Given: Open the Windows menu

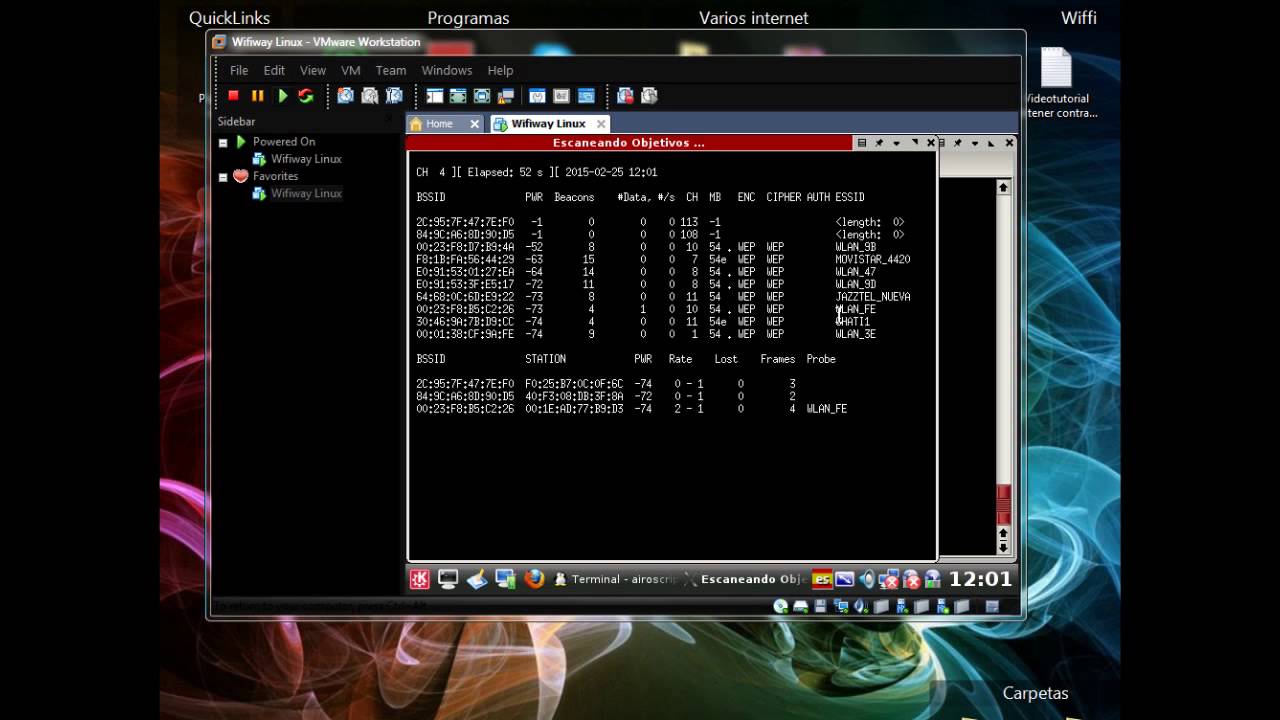Looking at the screenshot, I should point(447,70).
